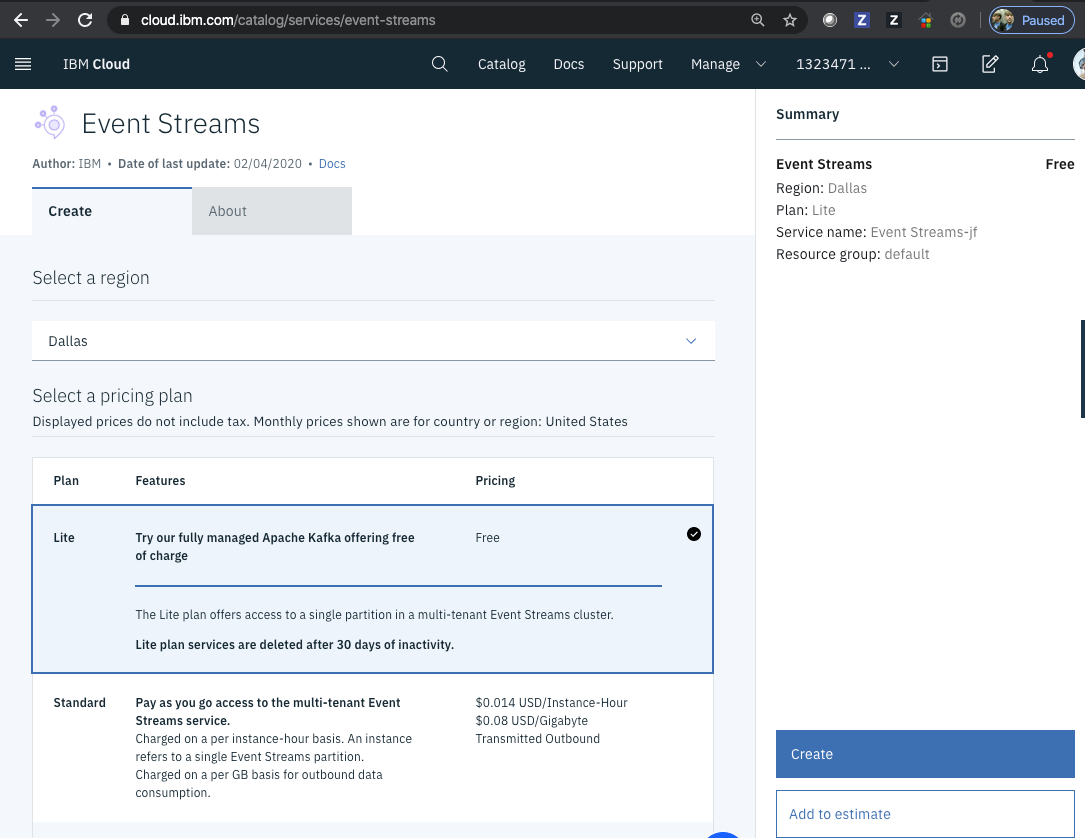Click the search magnifier in the IBM Cloud header
The image size is (1085, 838).
coord(440,63)
